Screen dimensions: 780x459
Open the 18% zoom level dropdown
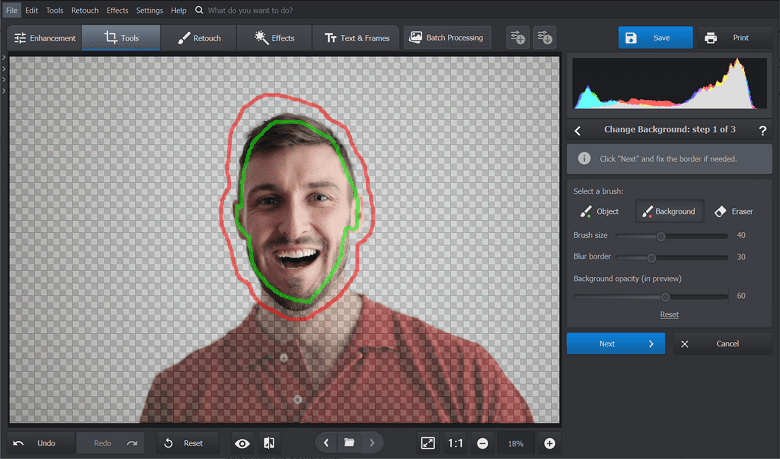[515, 443]
